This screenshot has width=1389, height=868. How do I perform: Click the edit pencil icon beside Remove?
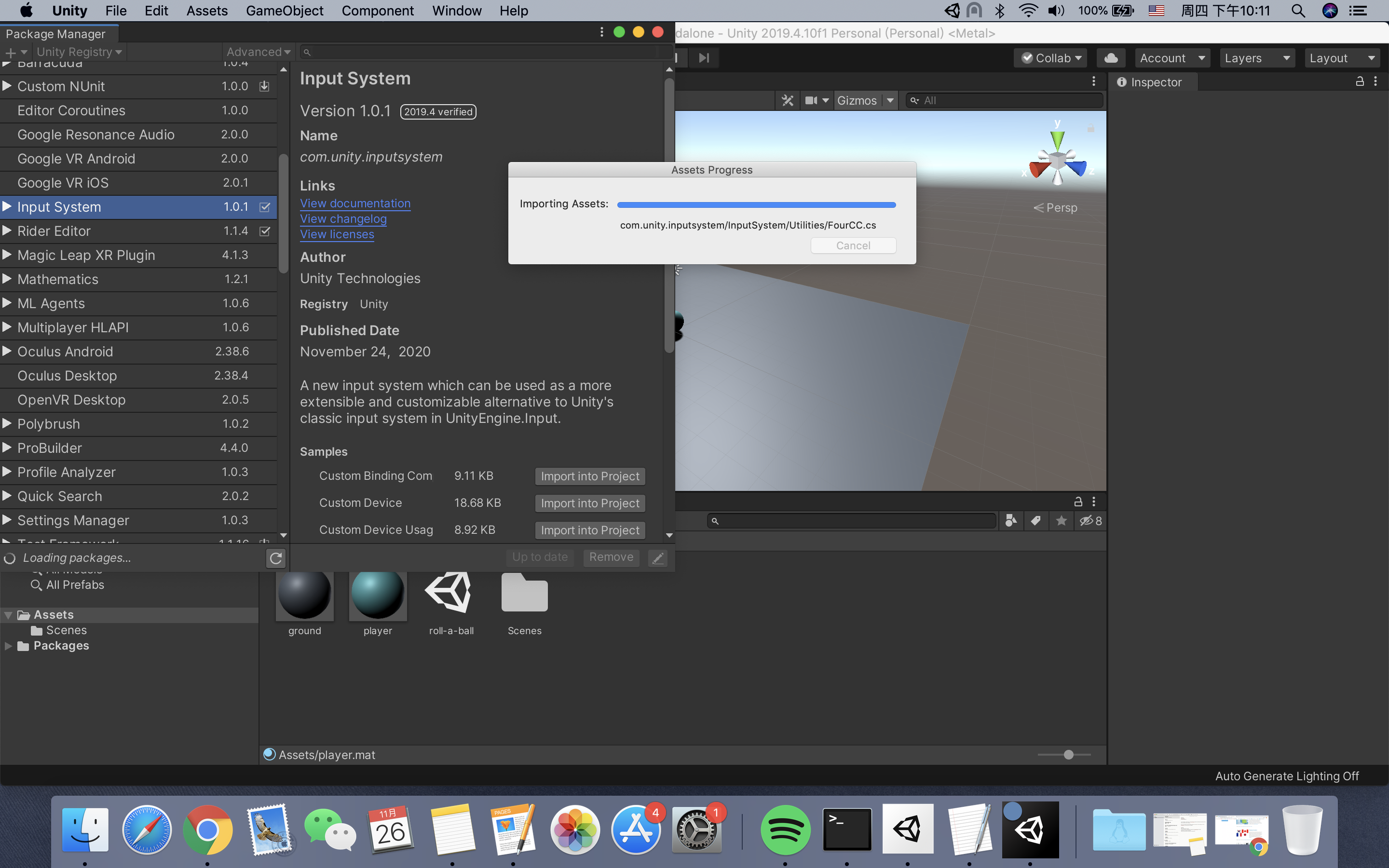click(658, 558)
